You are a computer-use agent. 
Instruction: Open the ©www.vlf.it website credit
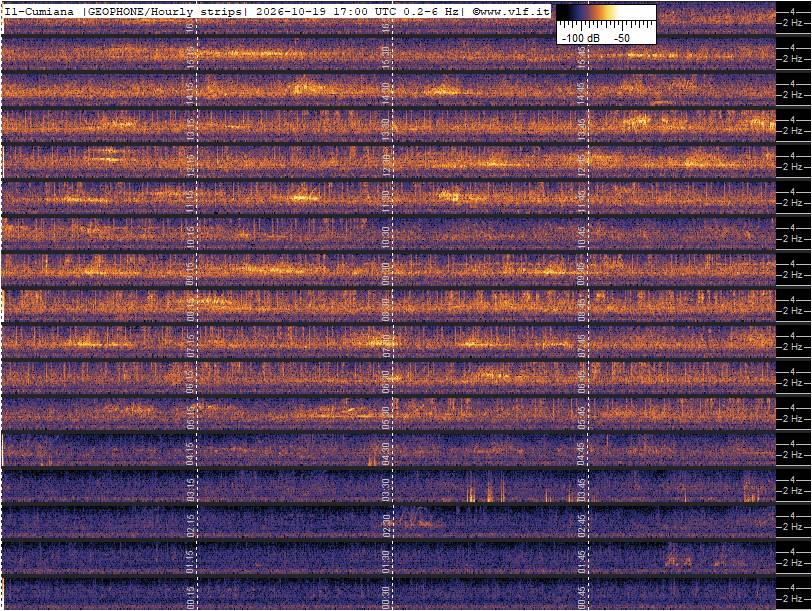511,12
